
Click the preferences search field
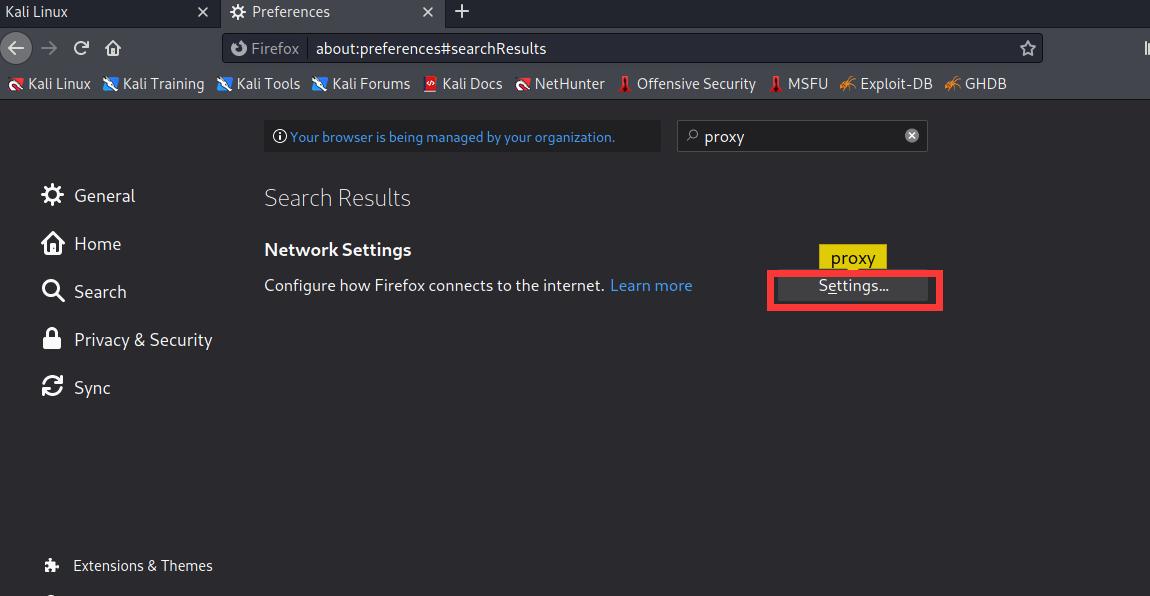pos(800,137)
